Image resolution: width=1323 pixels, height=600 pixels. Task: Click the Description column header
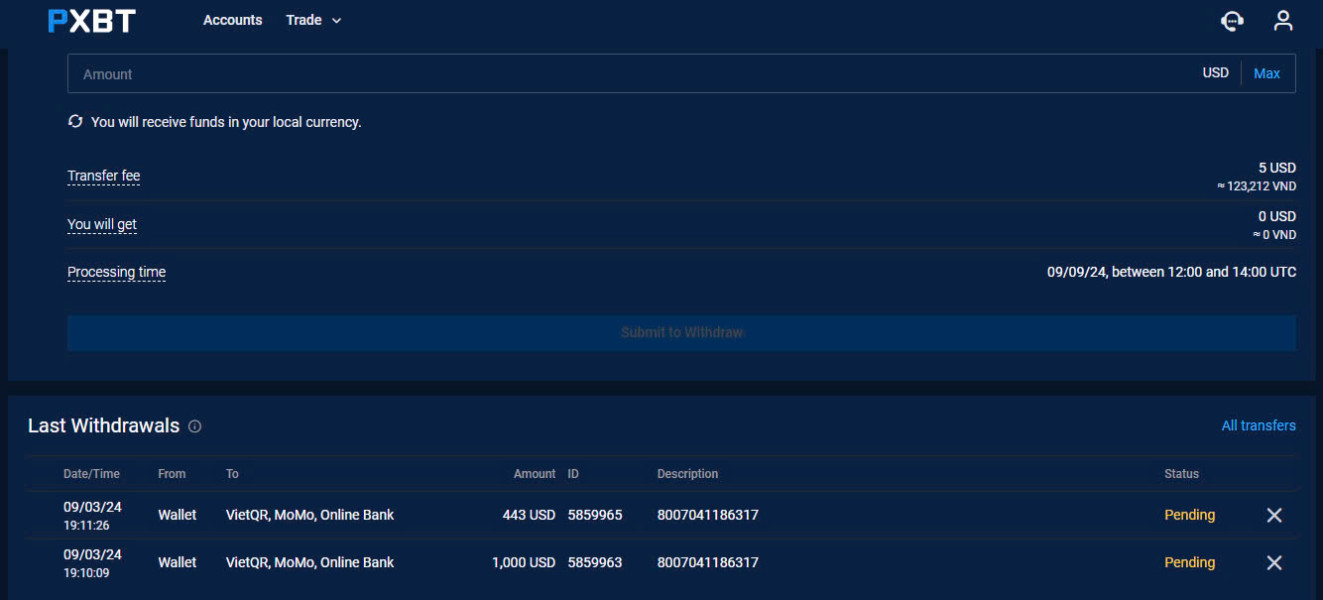tap(687, 474)
